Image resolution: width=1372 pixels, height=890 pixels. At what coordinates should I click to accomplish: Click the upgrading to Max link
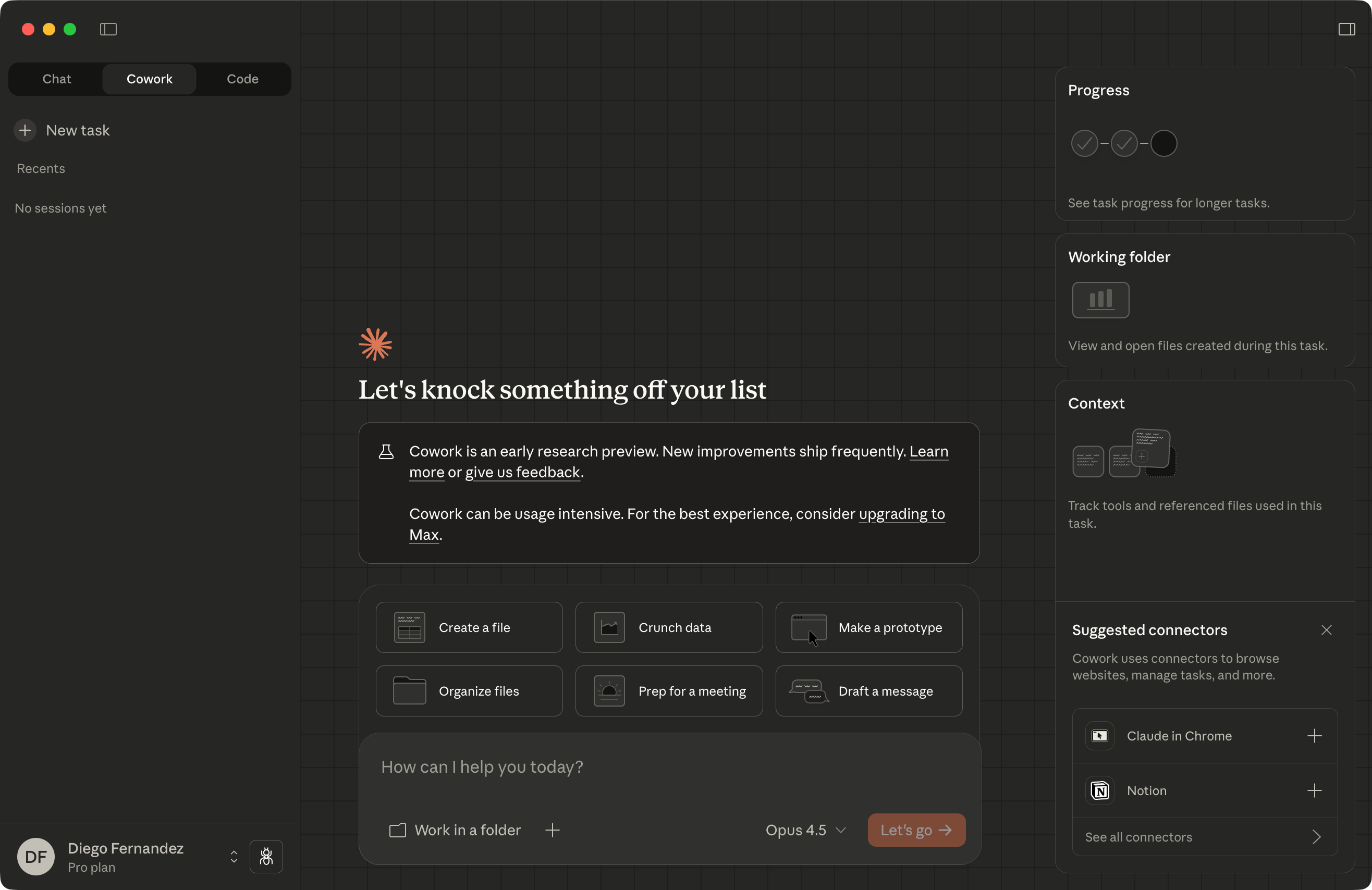(901, 514)
